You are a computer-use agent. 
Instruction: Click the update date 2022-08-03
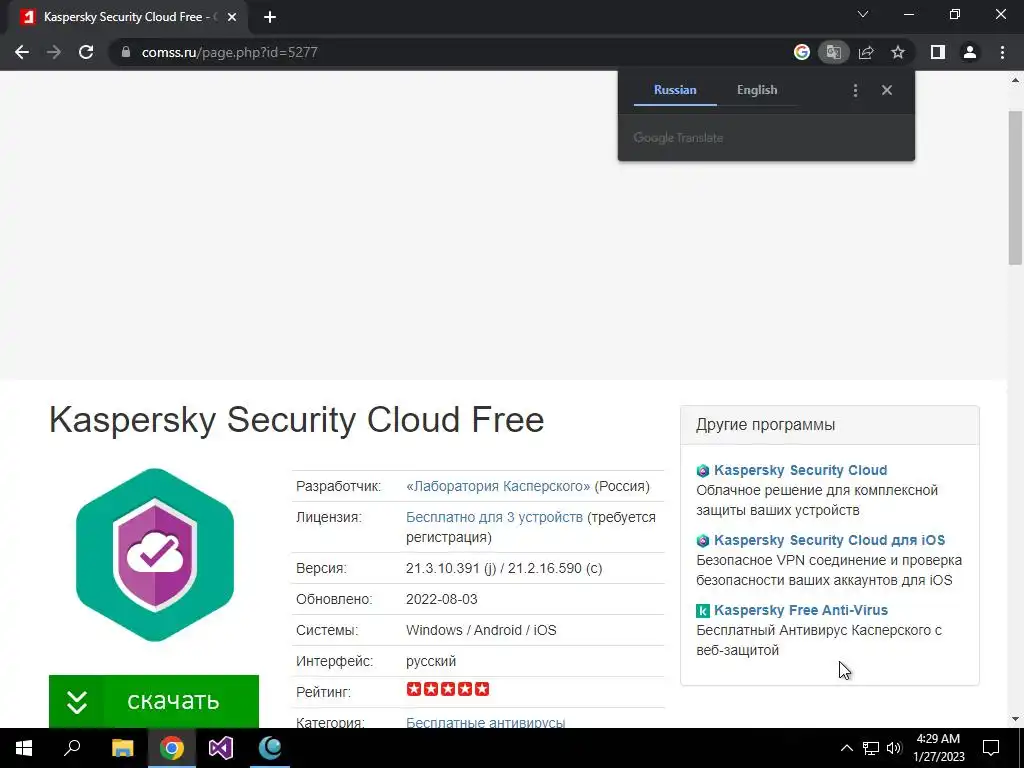441,599
